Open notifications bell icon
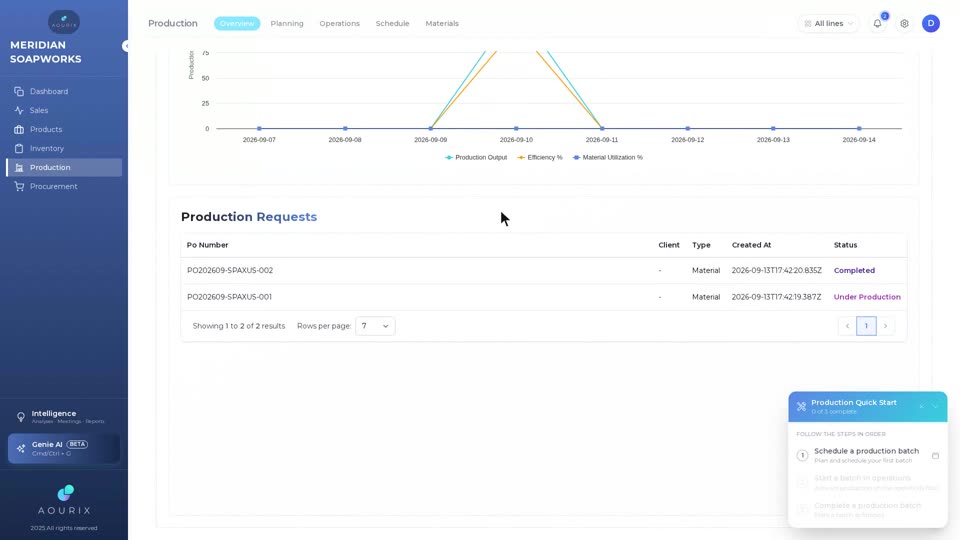Screen dimensions: 960x540 click(877, 23)
